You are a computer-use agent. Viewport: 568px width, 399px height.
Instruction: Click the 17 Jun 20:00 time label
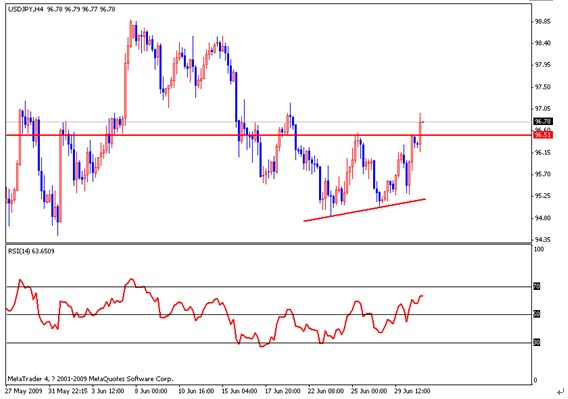pyautogui.click(x=283, y=391)
